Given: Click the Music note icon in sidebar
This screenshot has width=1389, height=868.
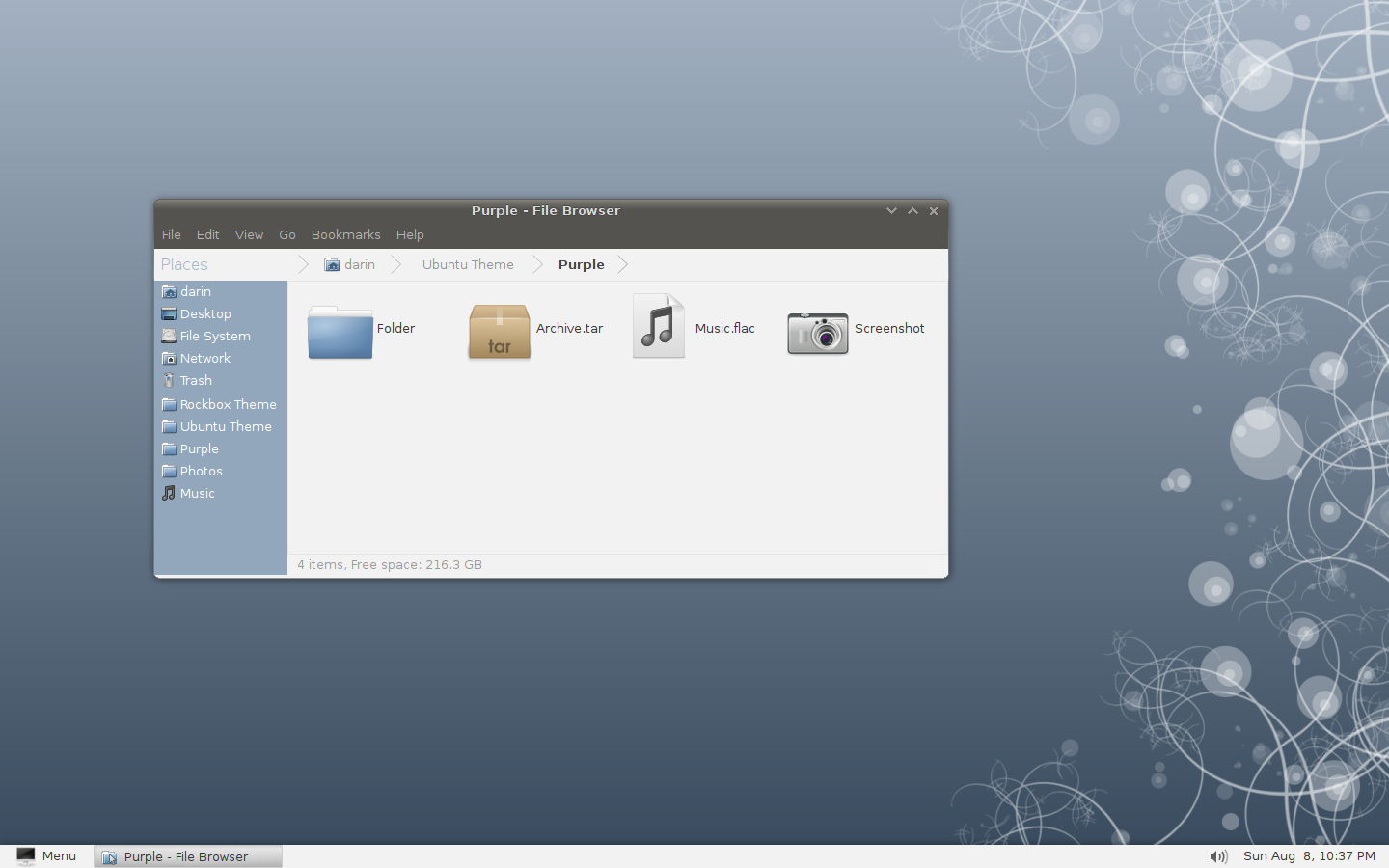Looking at the screenshot, I should click(169, 493).
